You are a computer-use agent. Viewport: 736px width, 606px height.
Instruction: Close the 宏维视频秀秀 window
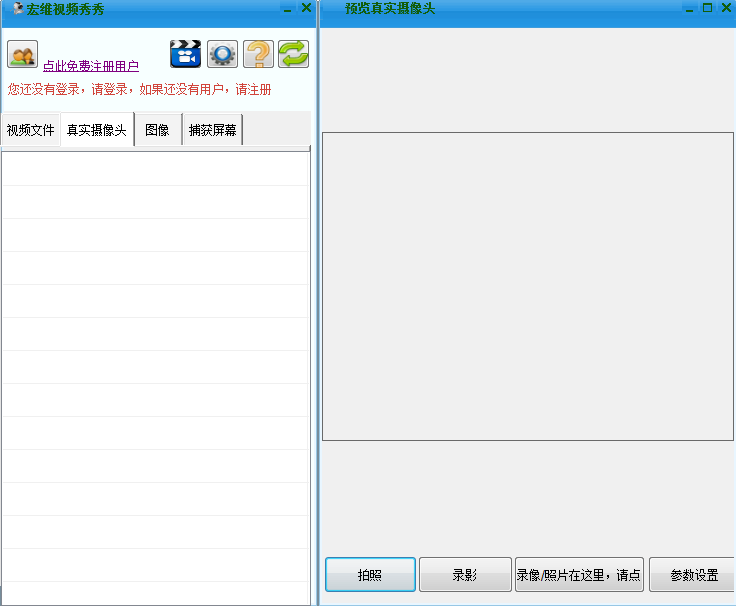tap(306, 8)
